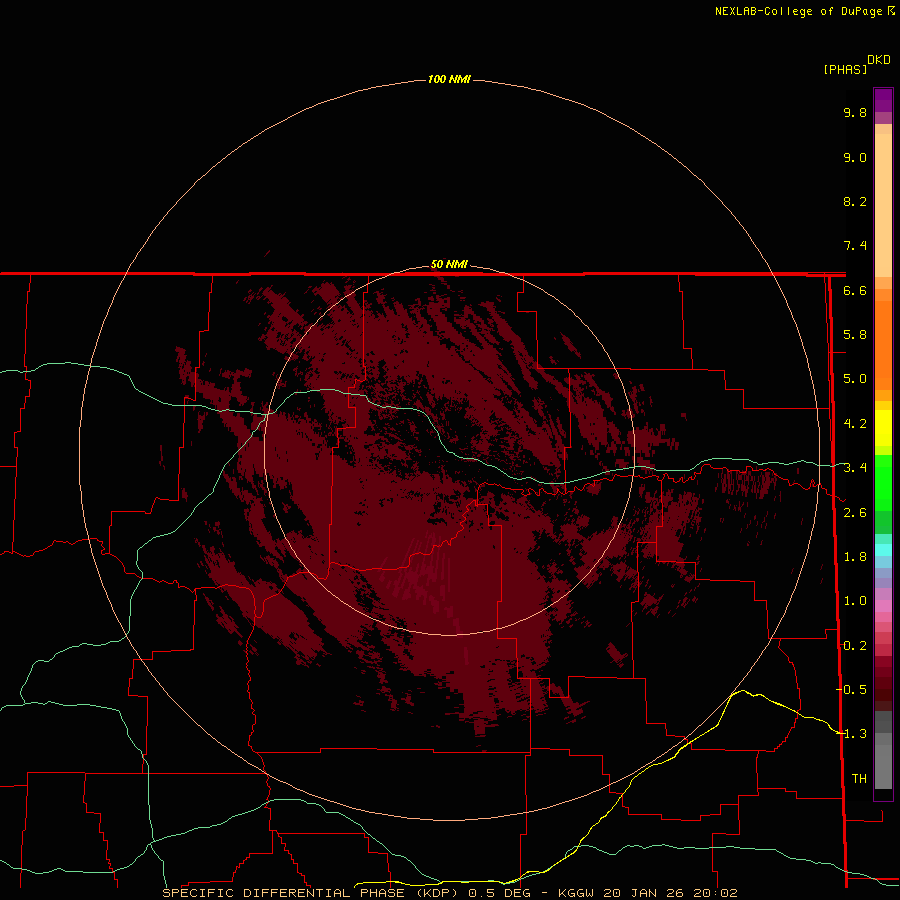The height and width of the screenshot is (900, 900).
Task: Click the 6.6 value on the scale
Action: pyautogui.click(x=855, y=290)
